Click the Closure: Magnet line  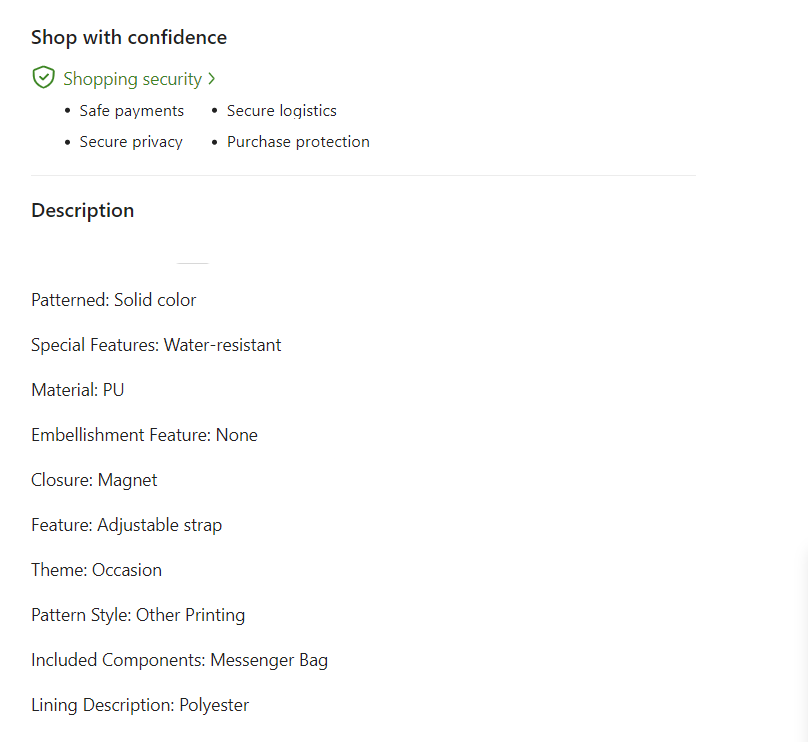coord(94,480)
